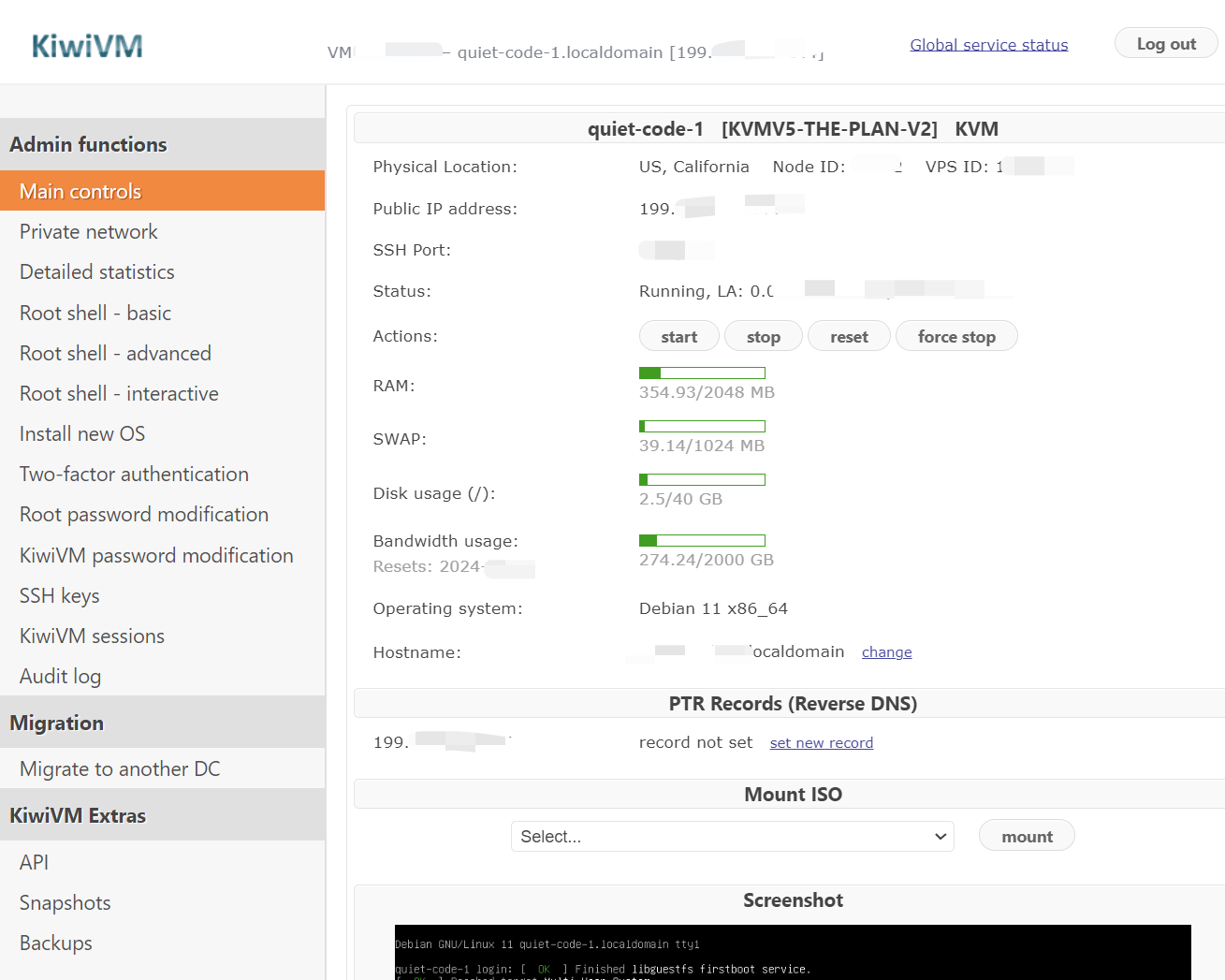This screenshot has height=980, width=1225.
Task: Click the reset VPS button
Action: click(x=848, y=336)
